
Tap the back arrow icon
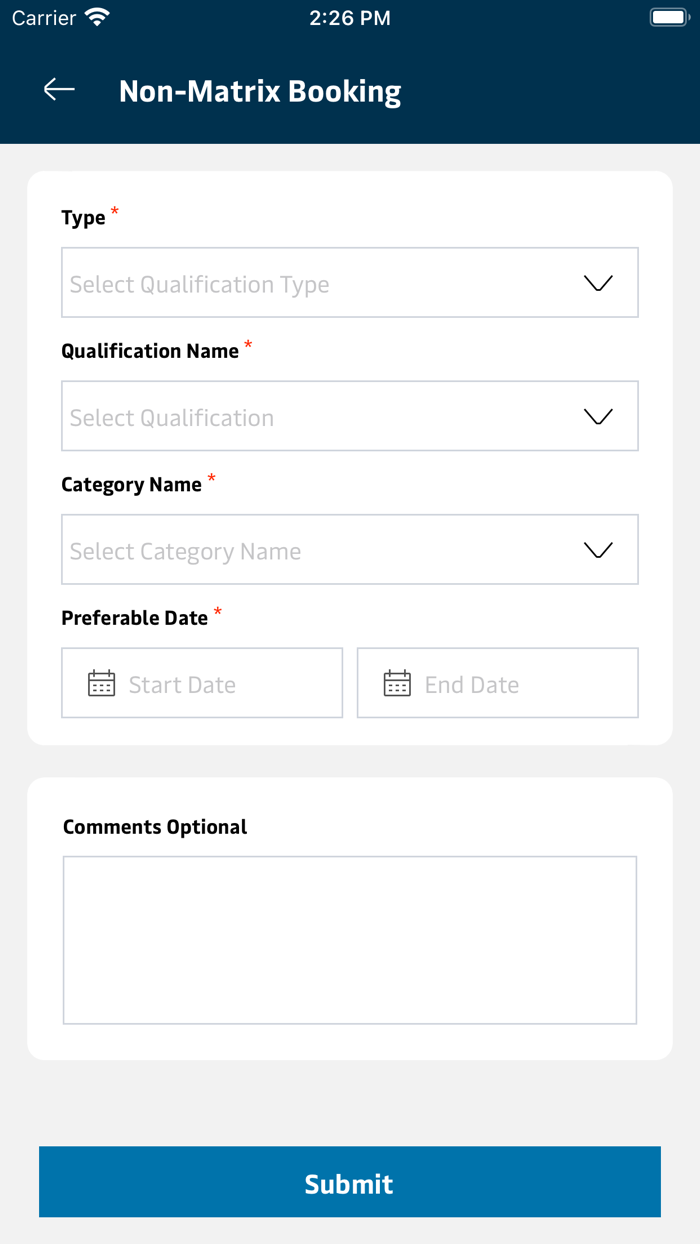[59, 90]
